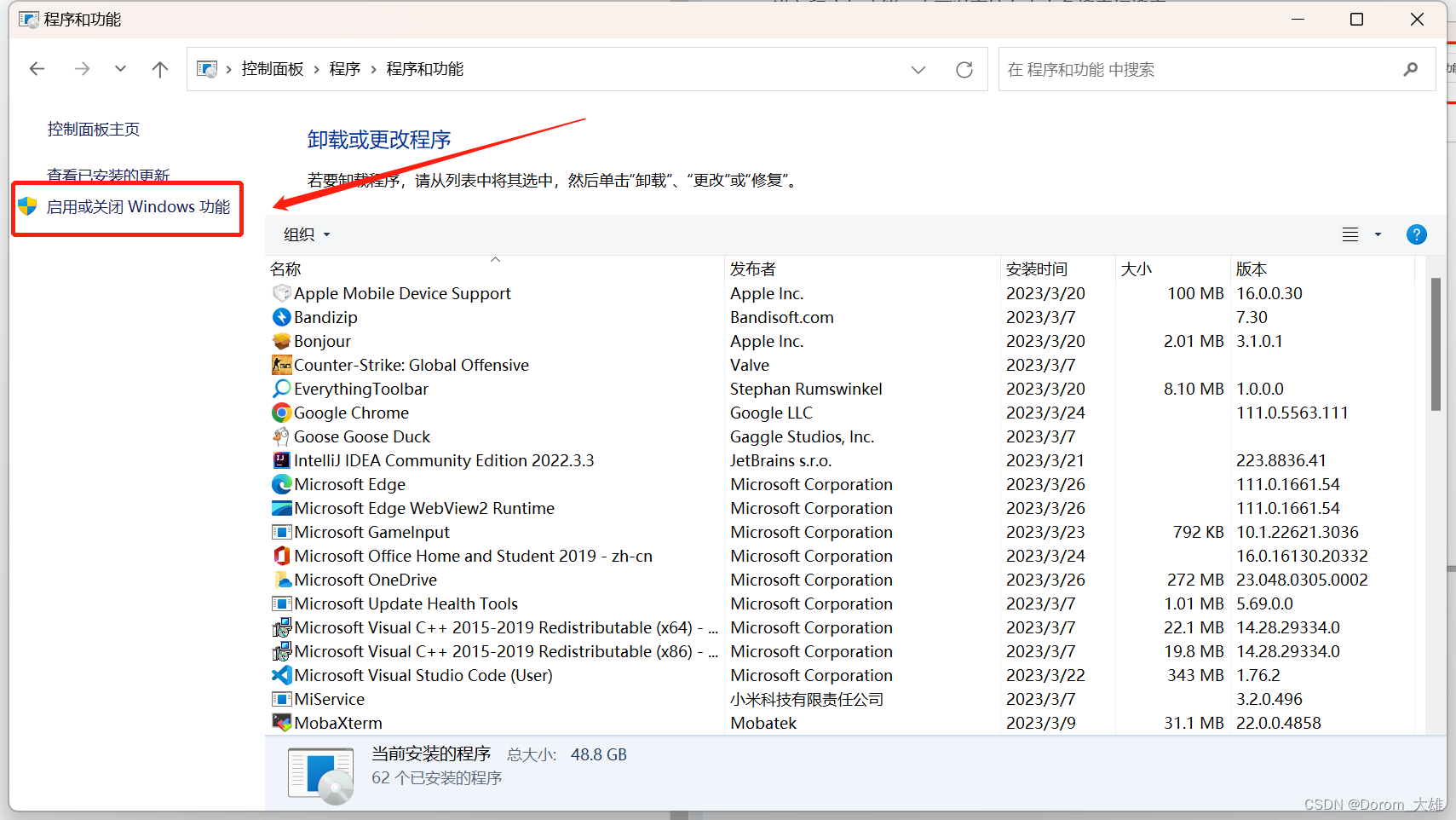Screen dimensions: 1456x820
Task: Select MobaXterm program name
Action: [x=338, y=723]
